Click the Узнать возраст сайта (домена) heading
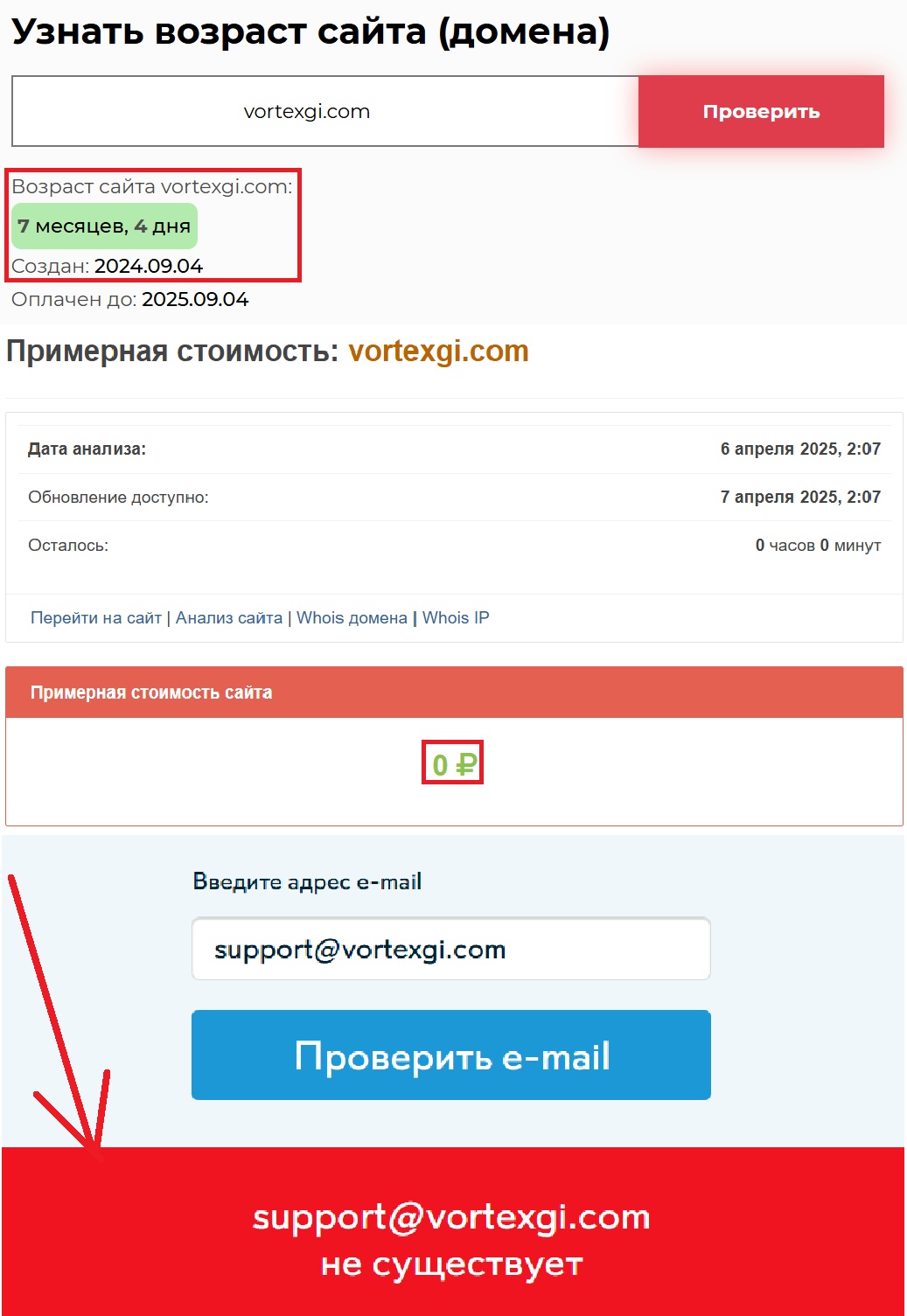 [310, 32]
